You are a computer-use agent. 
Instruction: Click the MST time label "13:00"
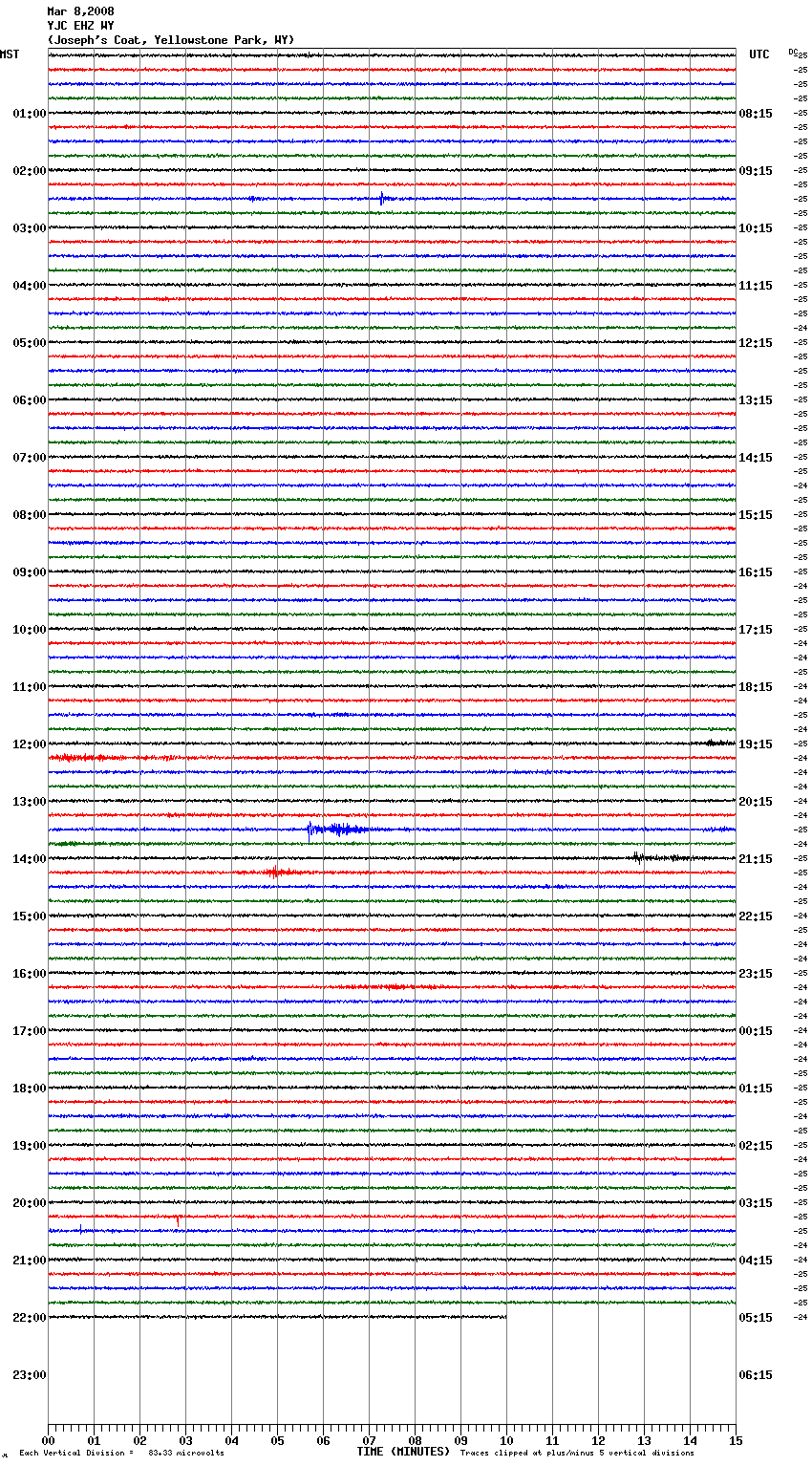[x=29, y=802]
